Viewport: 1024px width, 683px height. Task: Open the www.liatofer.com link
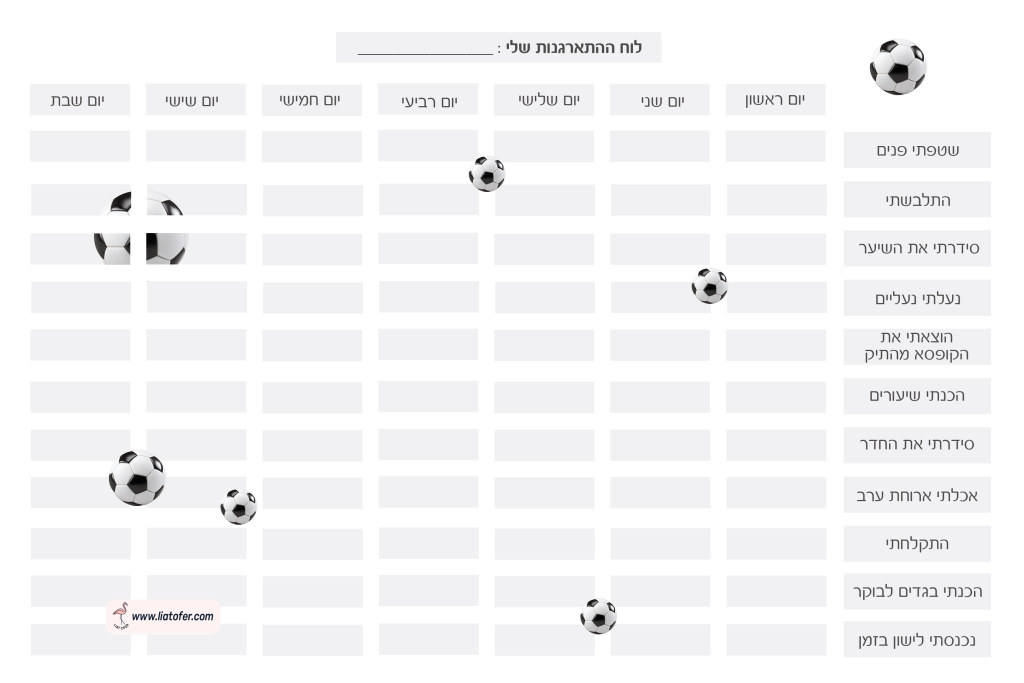click(173, 617)
